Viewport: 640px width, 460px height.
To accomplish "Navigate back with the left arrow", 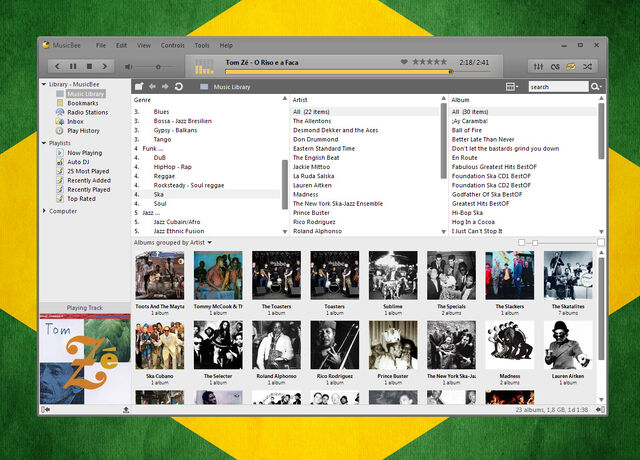I will tap(152, 87).
